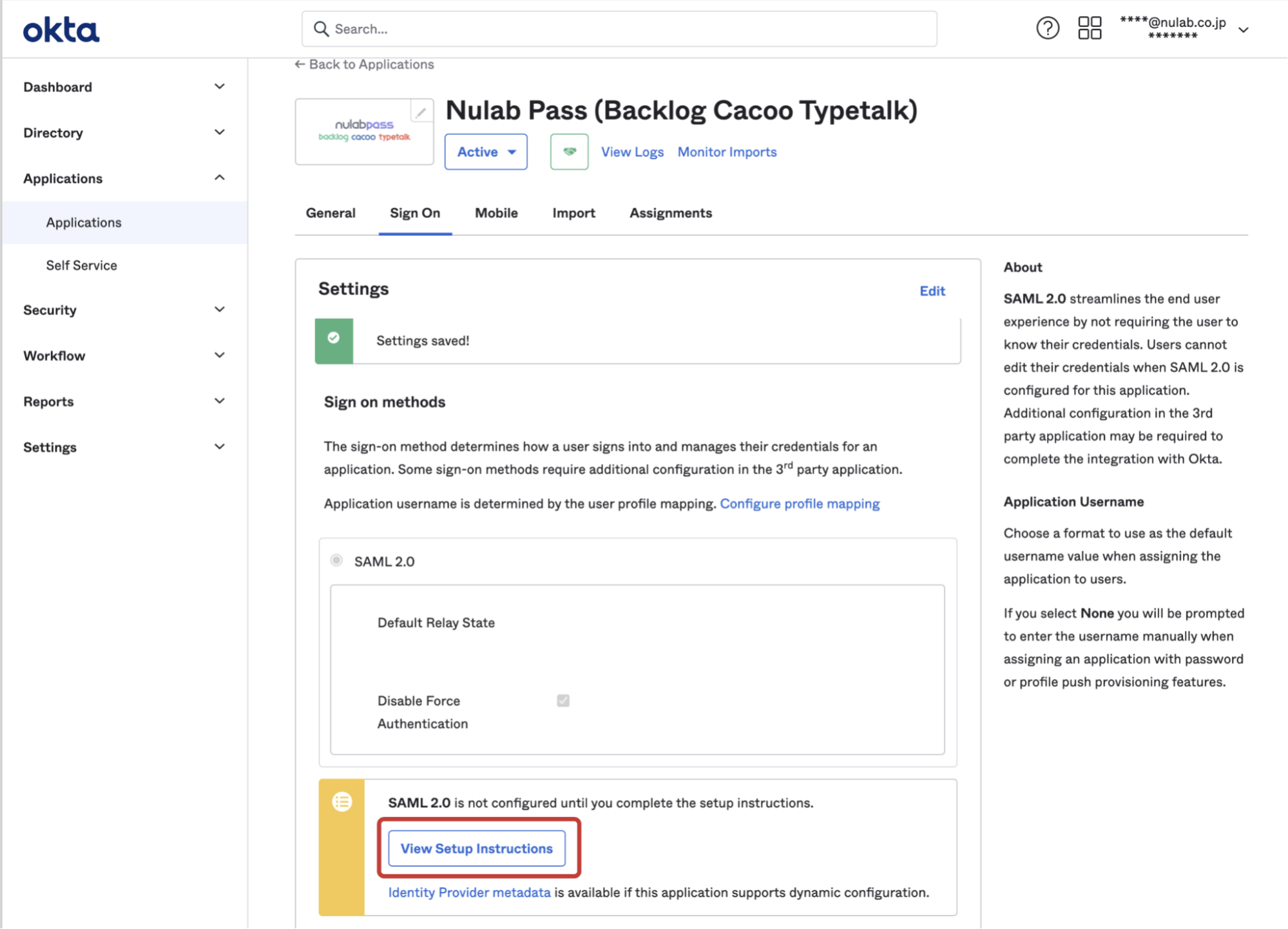
Task: Open the Active status dropdown
Action: click(486, 152)
